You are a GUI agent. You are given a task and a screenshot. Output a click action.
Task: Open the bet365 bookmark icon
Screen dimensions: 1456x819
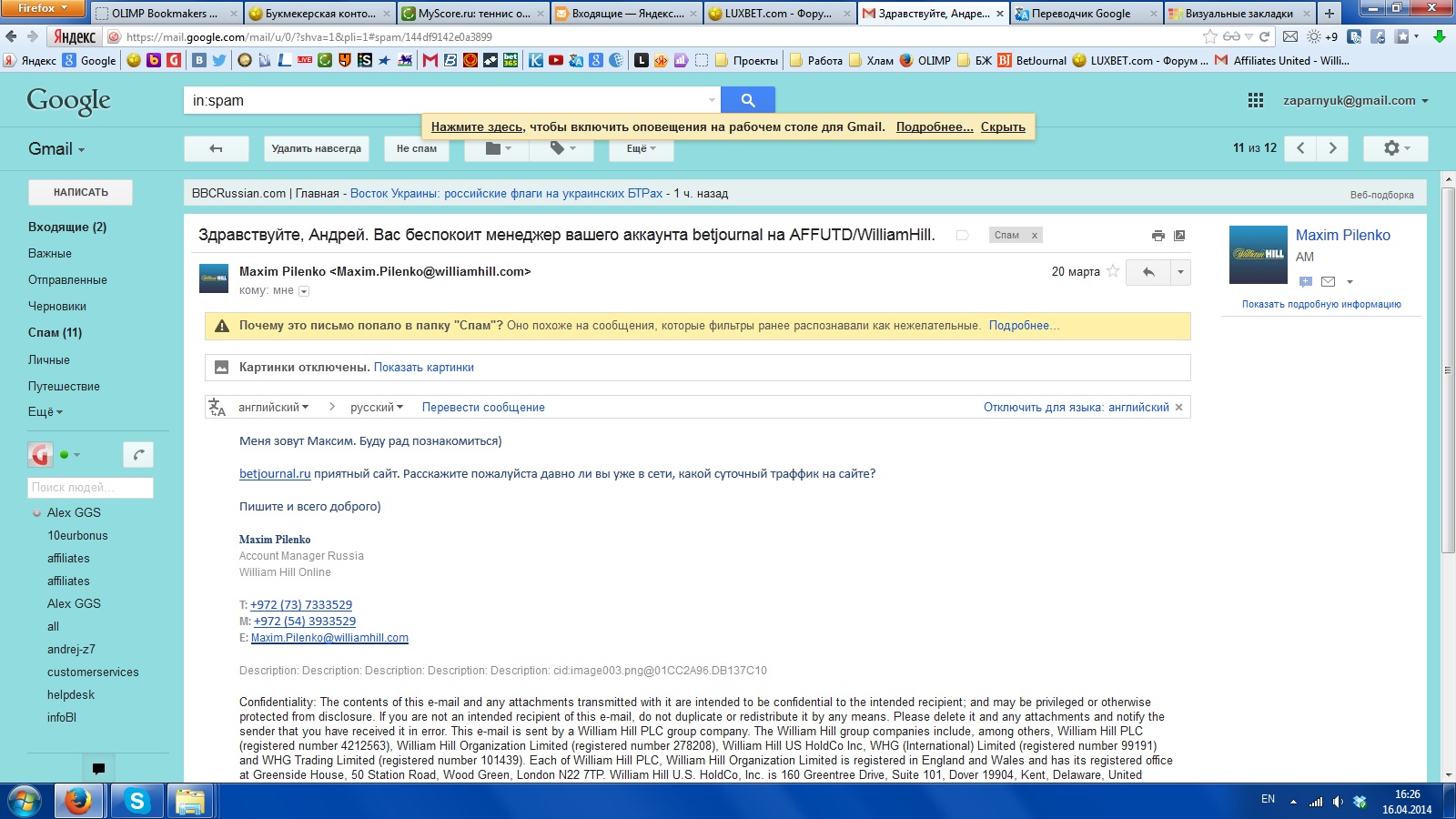pyautogui.click(x=511, y=61)
